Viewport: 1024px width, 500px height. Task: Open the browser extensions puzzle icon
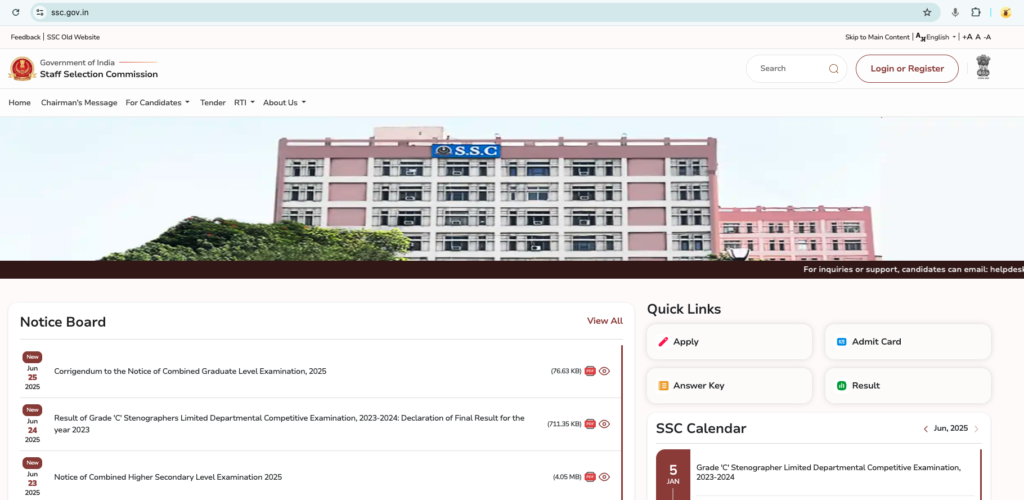(x=976, y=12)
